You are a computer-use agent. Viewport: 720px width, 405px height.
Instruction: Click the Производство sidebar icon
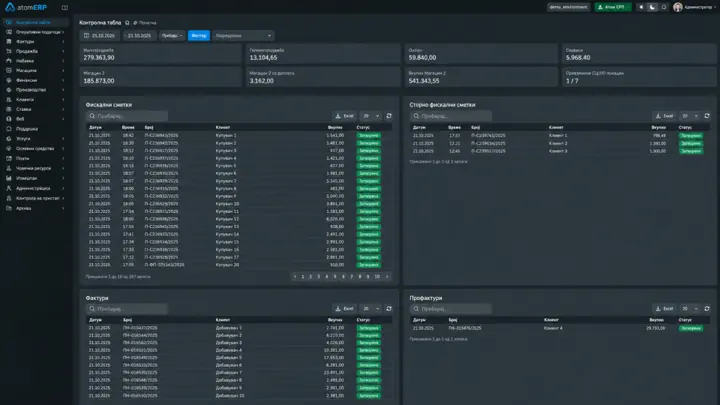tap(9, 90)
